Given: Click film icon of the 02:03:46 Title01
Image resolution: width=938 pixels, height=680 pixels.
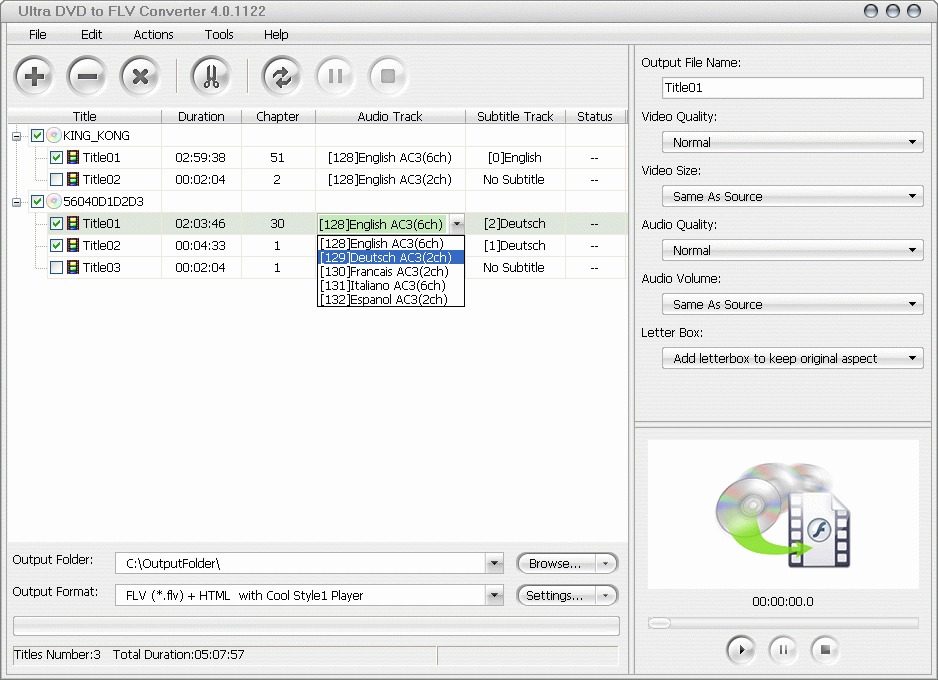Looking at the screenshot, I should coord(73,224).
